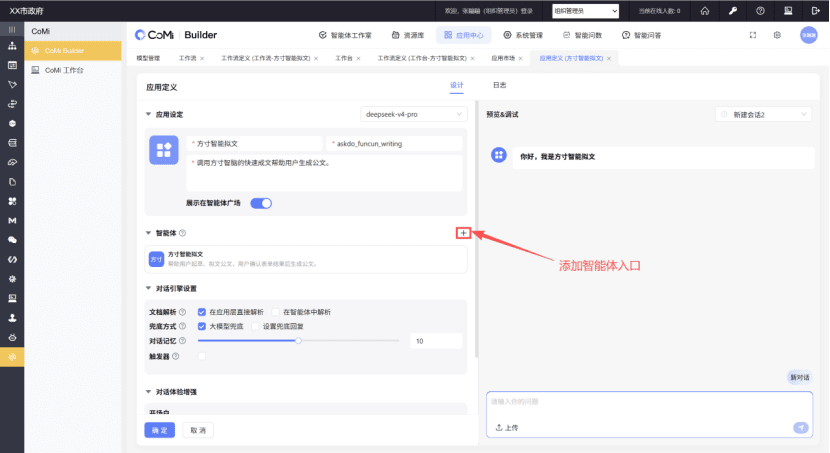Click the 上传 upload button
Screen dimensions: 830x453
tap(507, 428)
